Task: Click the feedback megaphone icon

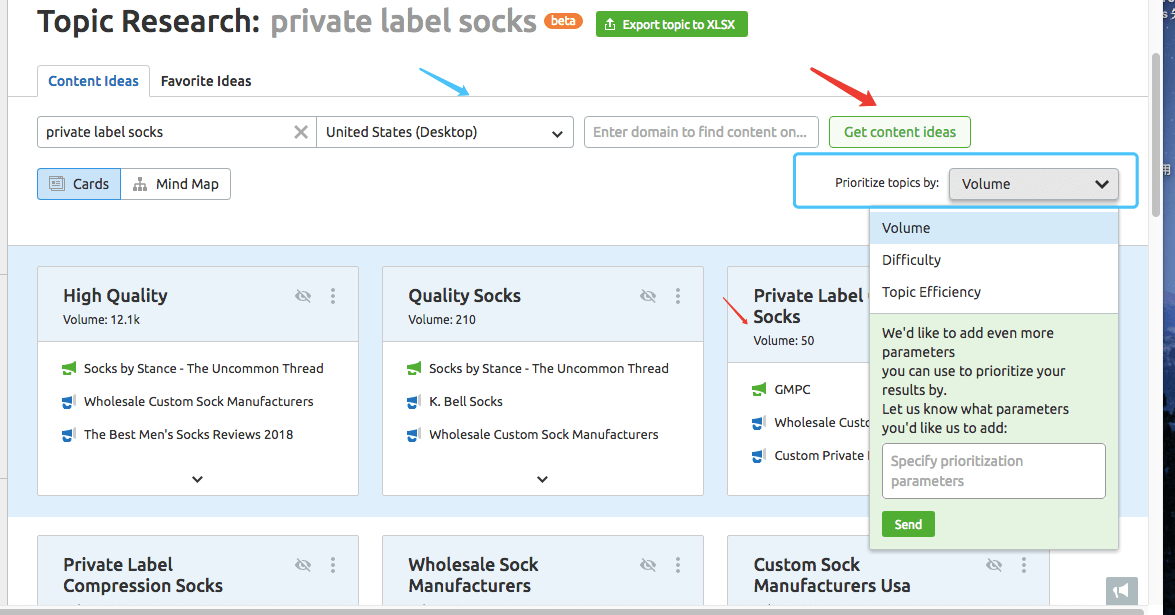Action: [x=1122, y=591]
